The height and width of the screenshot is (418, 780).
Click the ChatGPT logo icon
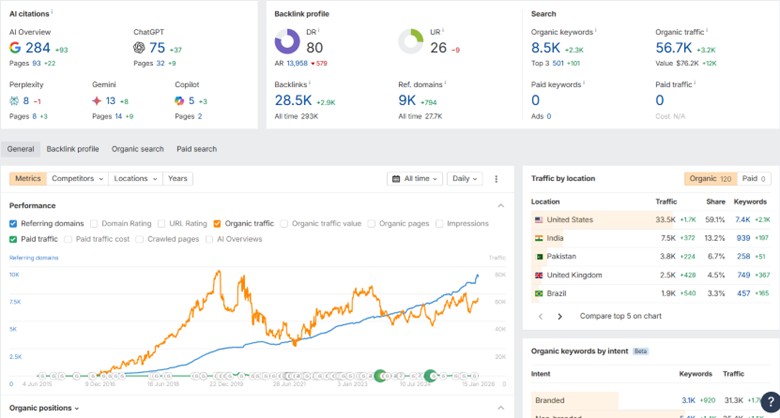point(139,47)
